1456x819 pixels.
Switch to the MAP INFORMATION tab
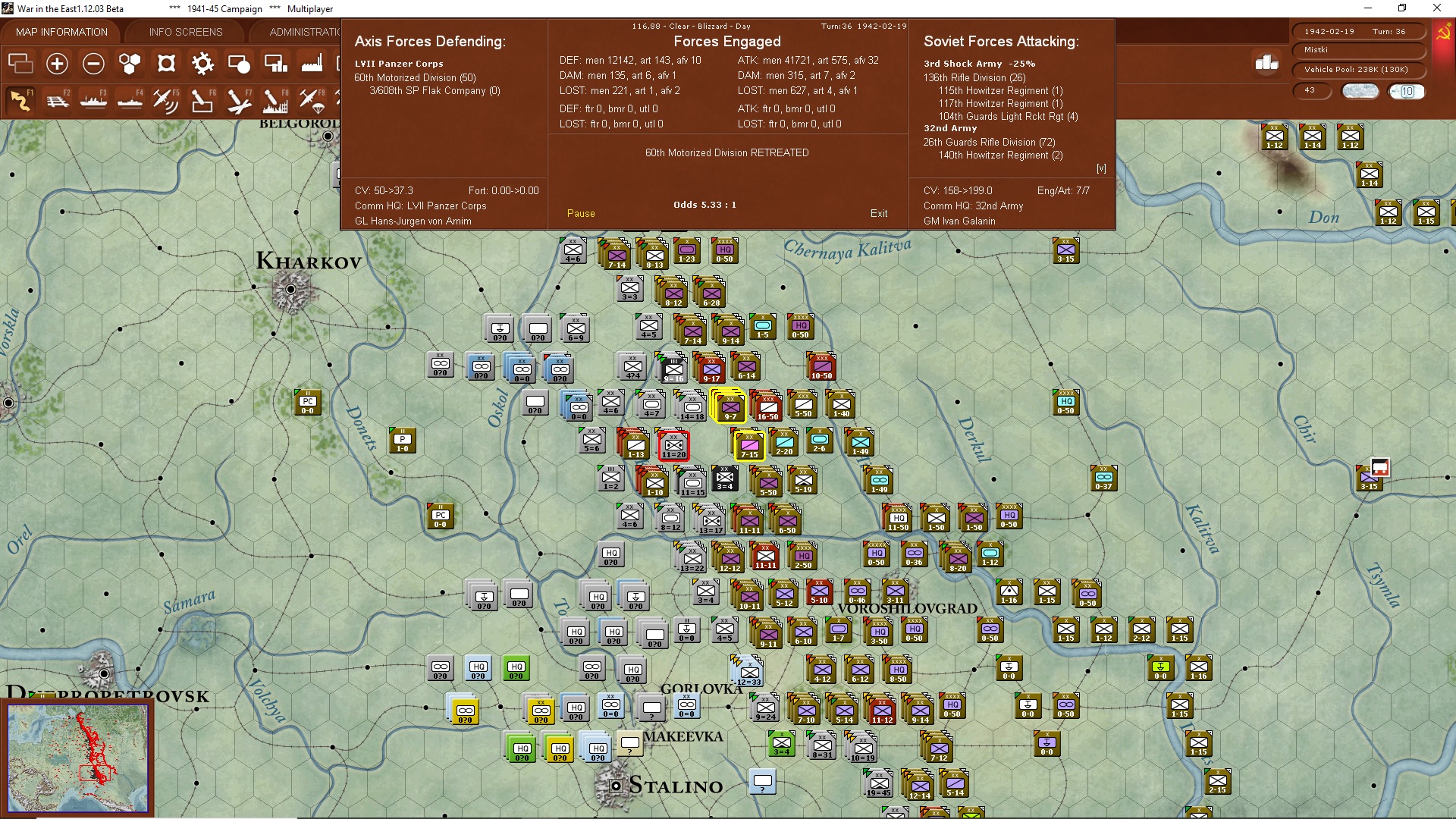point(61,32)
